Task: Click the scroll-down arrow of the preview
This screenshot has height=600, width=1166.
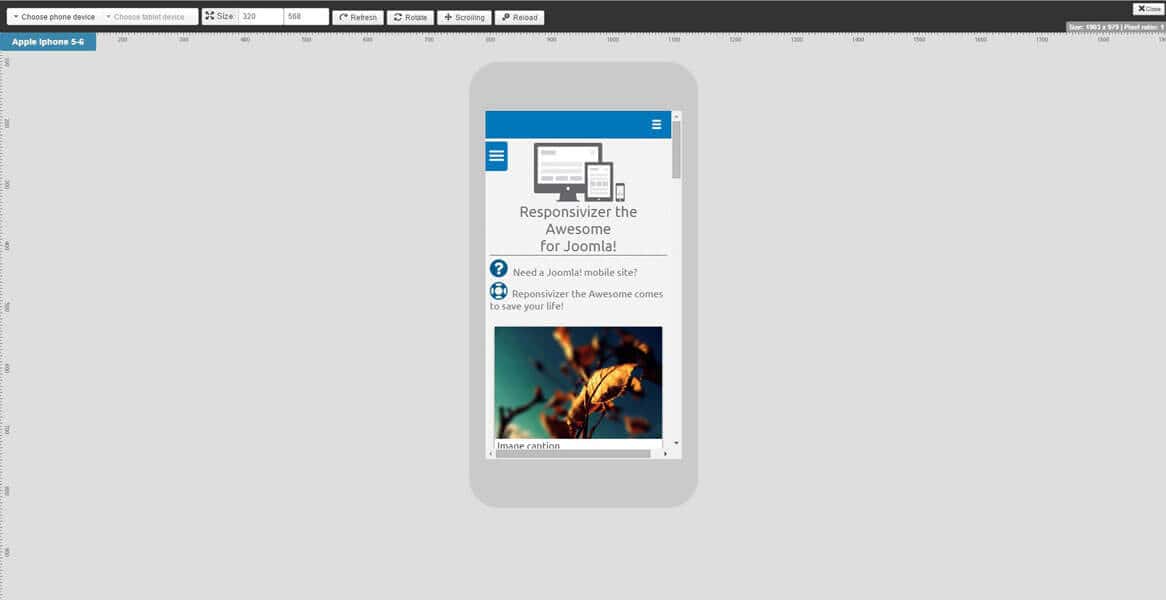Action: (x=676, y=443)
